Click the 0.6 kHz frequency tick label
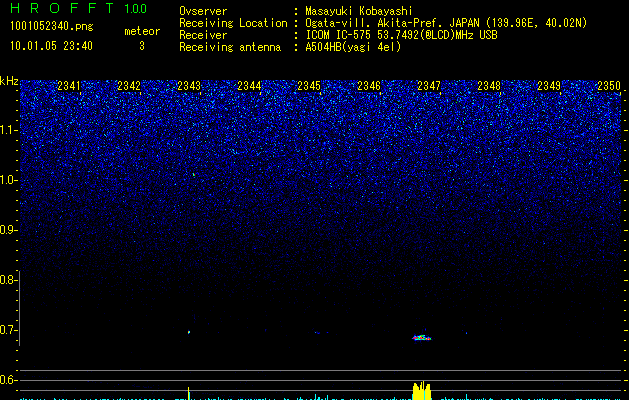Image resolution: width=629 pixels, height=400 pixels. 8,380
